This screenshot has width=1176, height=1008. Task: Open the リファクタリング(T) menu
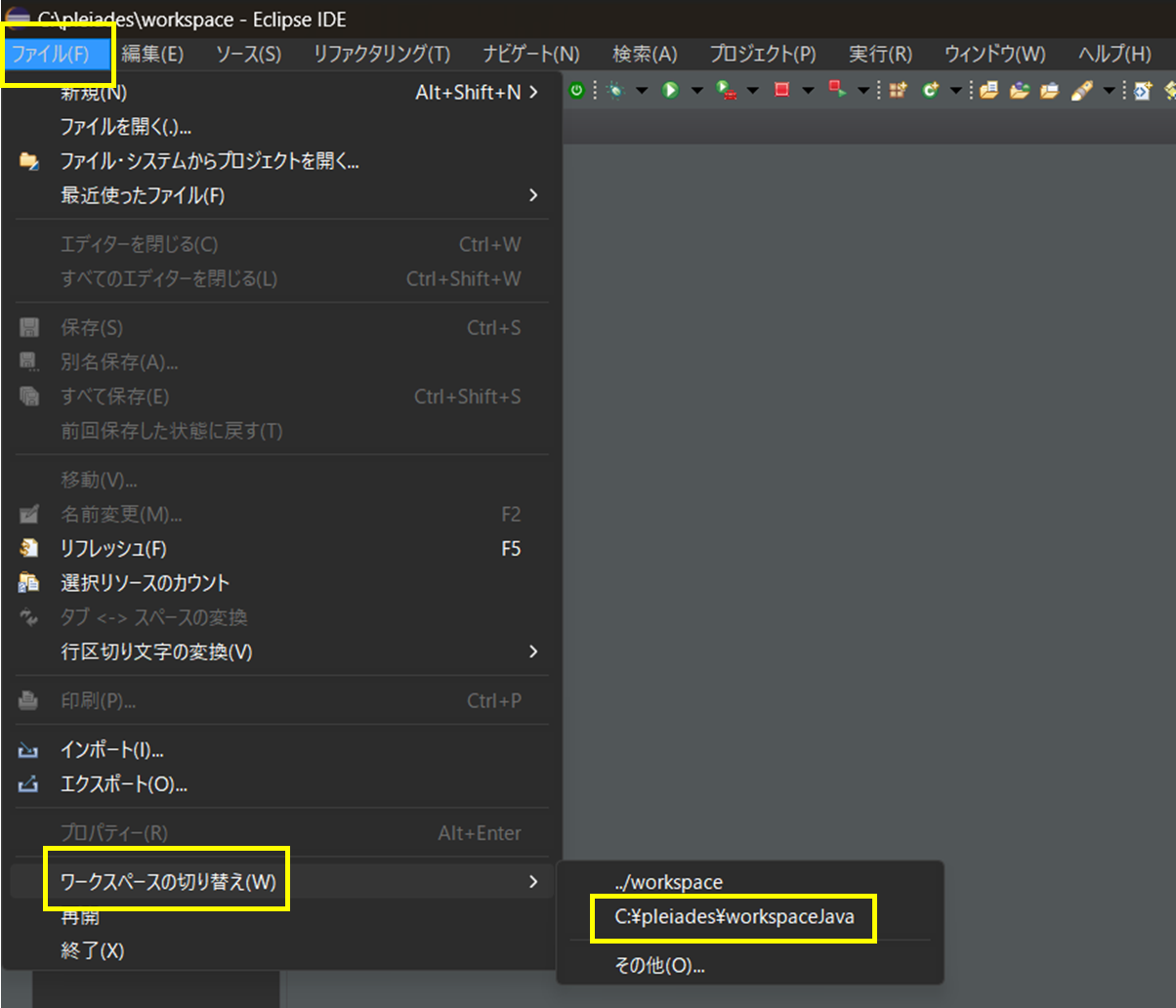point(382,54)
